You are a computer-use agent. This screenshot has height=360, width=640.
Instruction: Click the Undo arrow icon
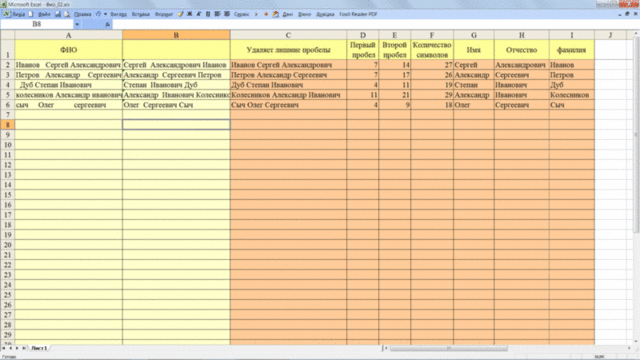click(x=98, y=14)
